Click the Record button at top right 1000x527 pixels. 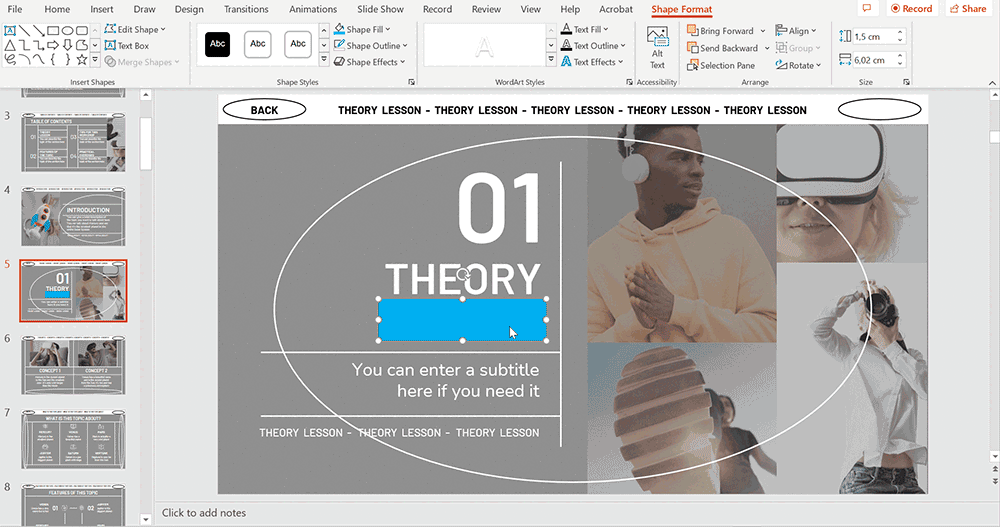[x=910, y=9]
